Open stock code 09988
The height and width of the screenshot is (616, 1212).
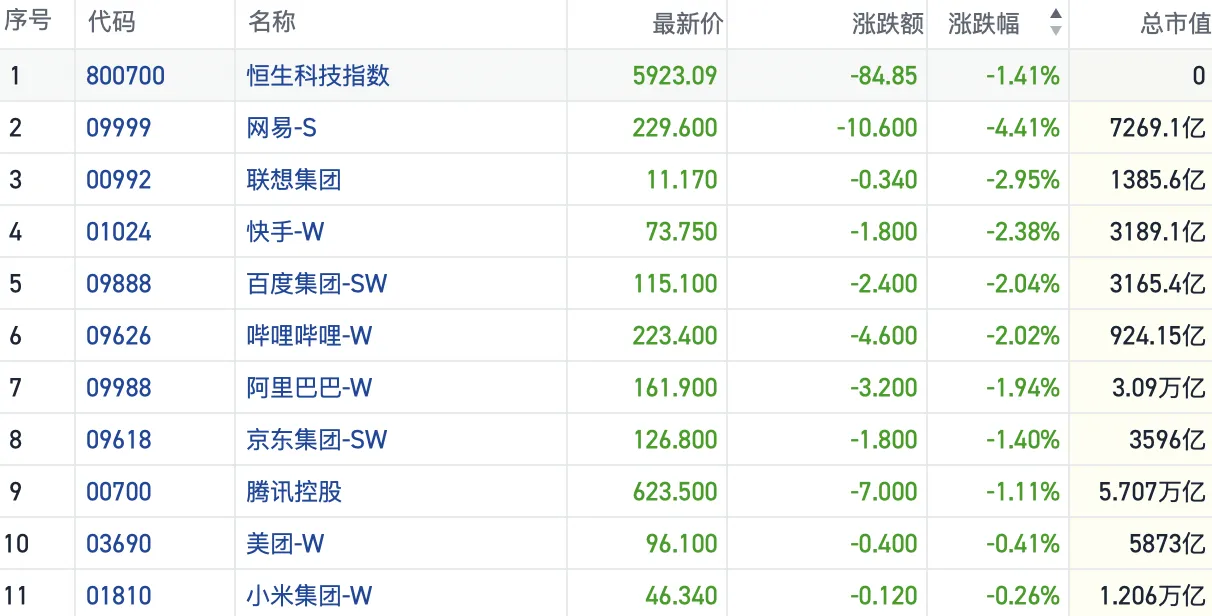pos(119,388)
